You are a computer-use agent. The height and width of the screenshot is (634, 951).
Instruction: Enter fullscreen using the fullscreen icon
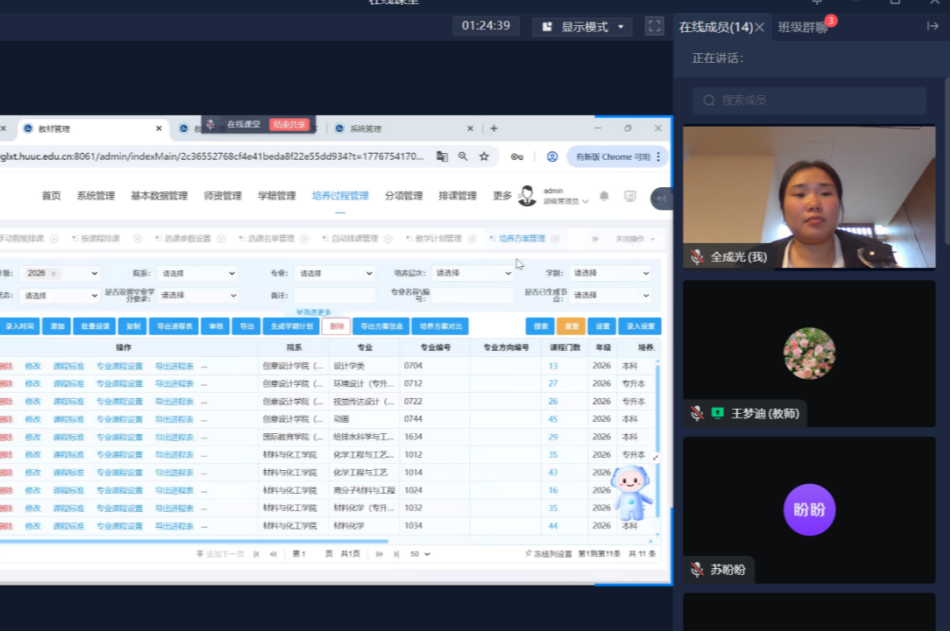tap(654, 26)
